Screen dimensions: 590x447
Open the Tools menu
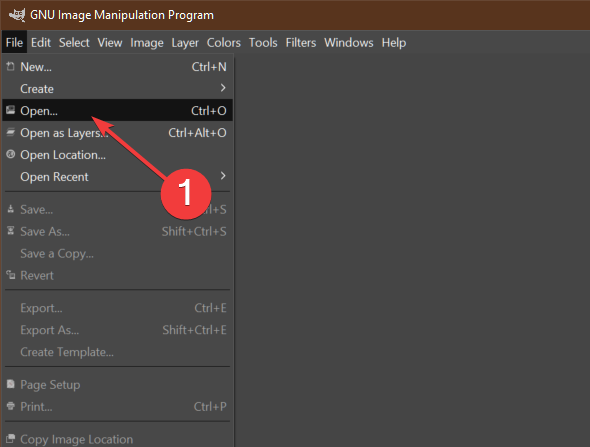(x=263, y=43)
